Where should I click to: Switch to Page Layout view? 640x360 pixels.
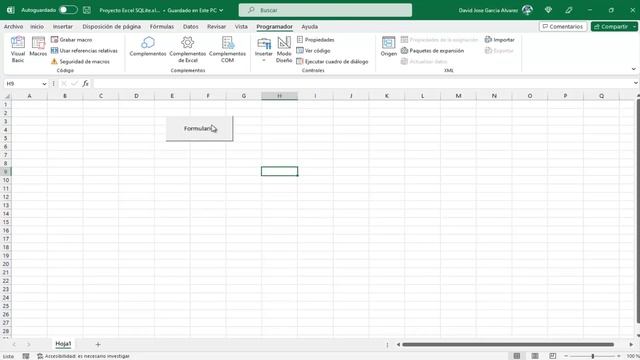tap(535, 356)
